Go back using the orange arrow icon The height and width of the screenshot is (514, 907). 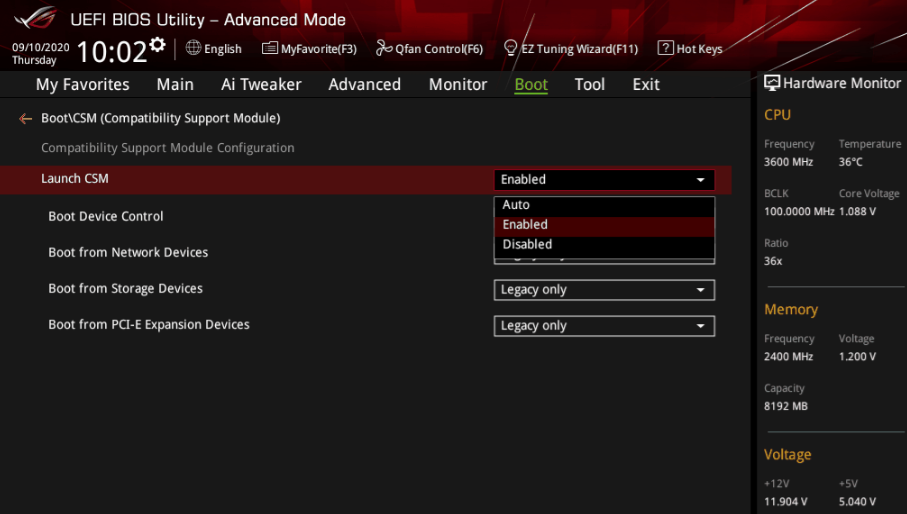pyautogui.click(x=25, y=119)
